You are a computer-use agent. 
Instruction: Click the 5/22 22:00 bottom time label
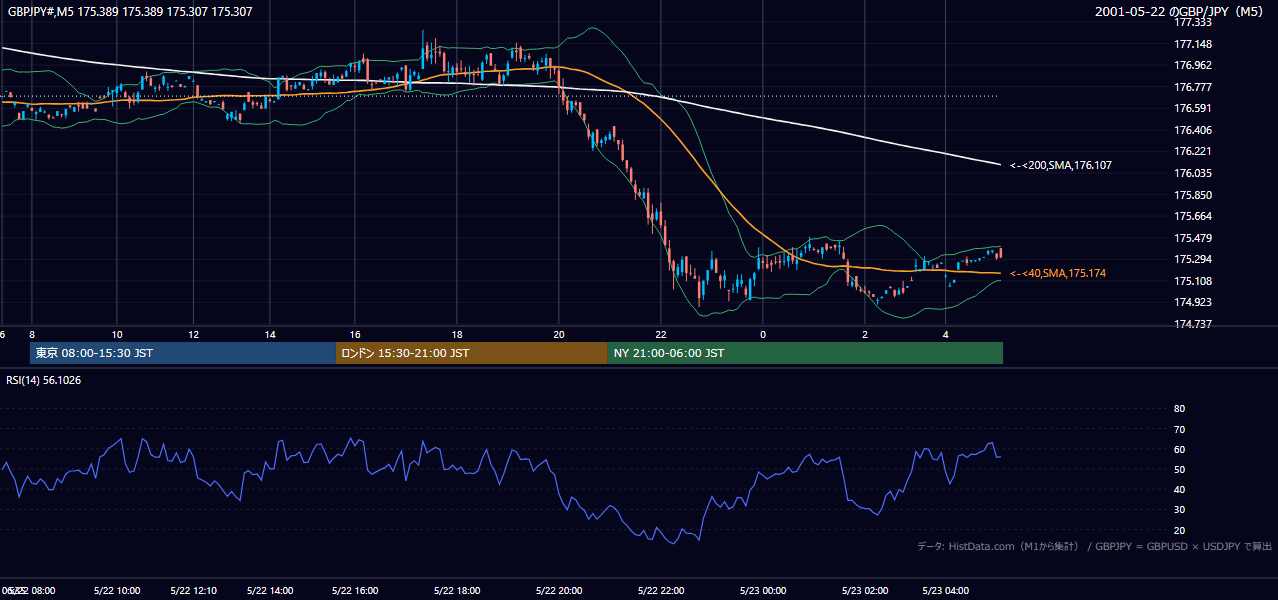coord(661,591)
